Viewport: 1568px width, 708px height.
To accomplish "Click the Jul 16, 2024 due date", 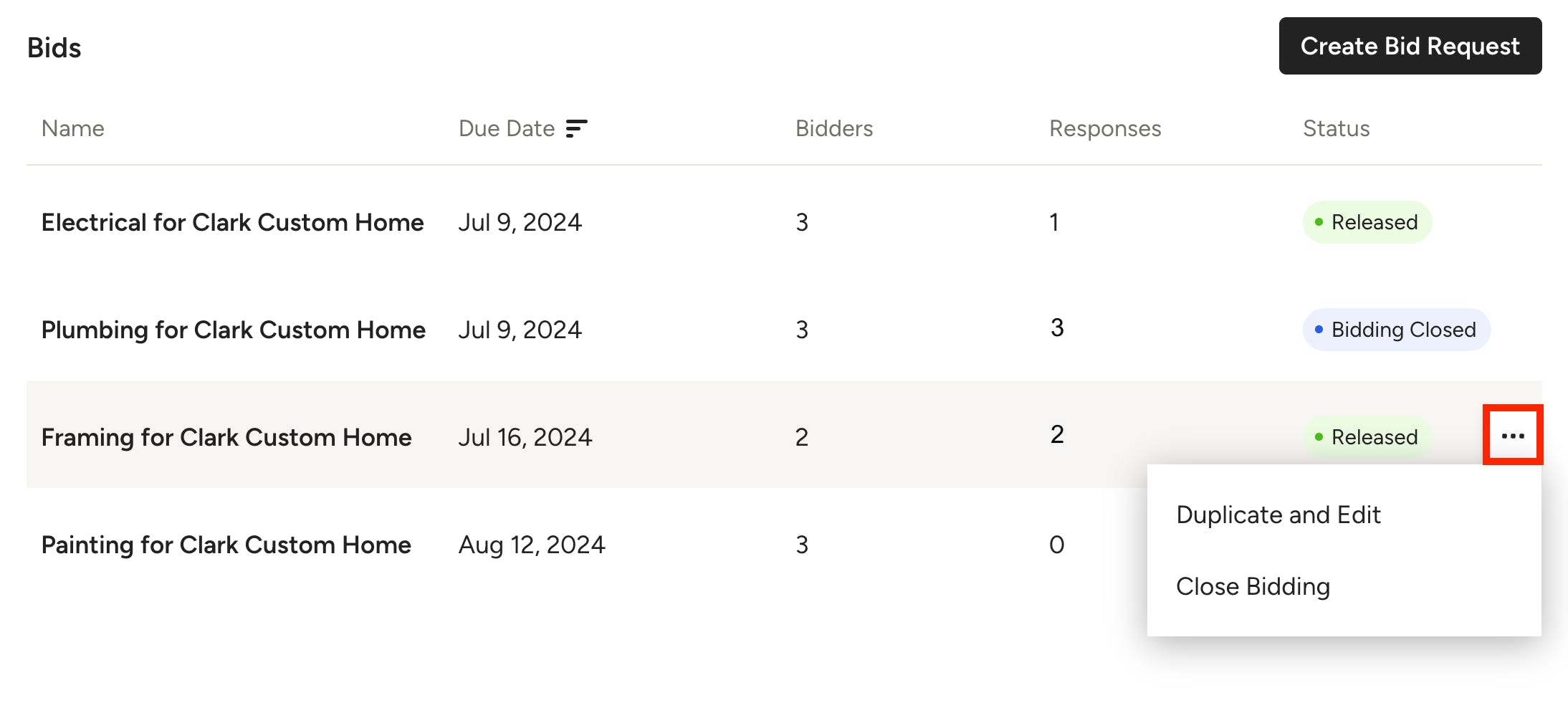I will [x=525, y=437].
